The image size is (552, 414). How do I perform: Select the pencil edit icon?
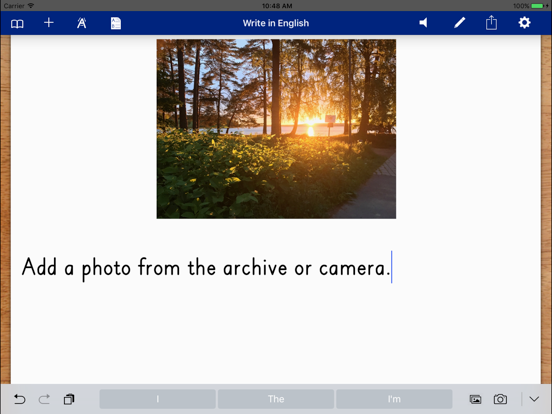(459, 23)
